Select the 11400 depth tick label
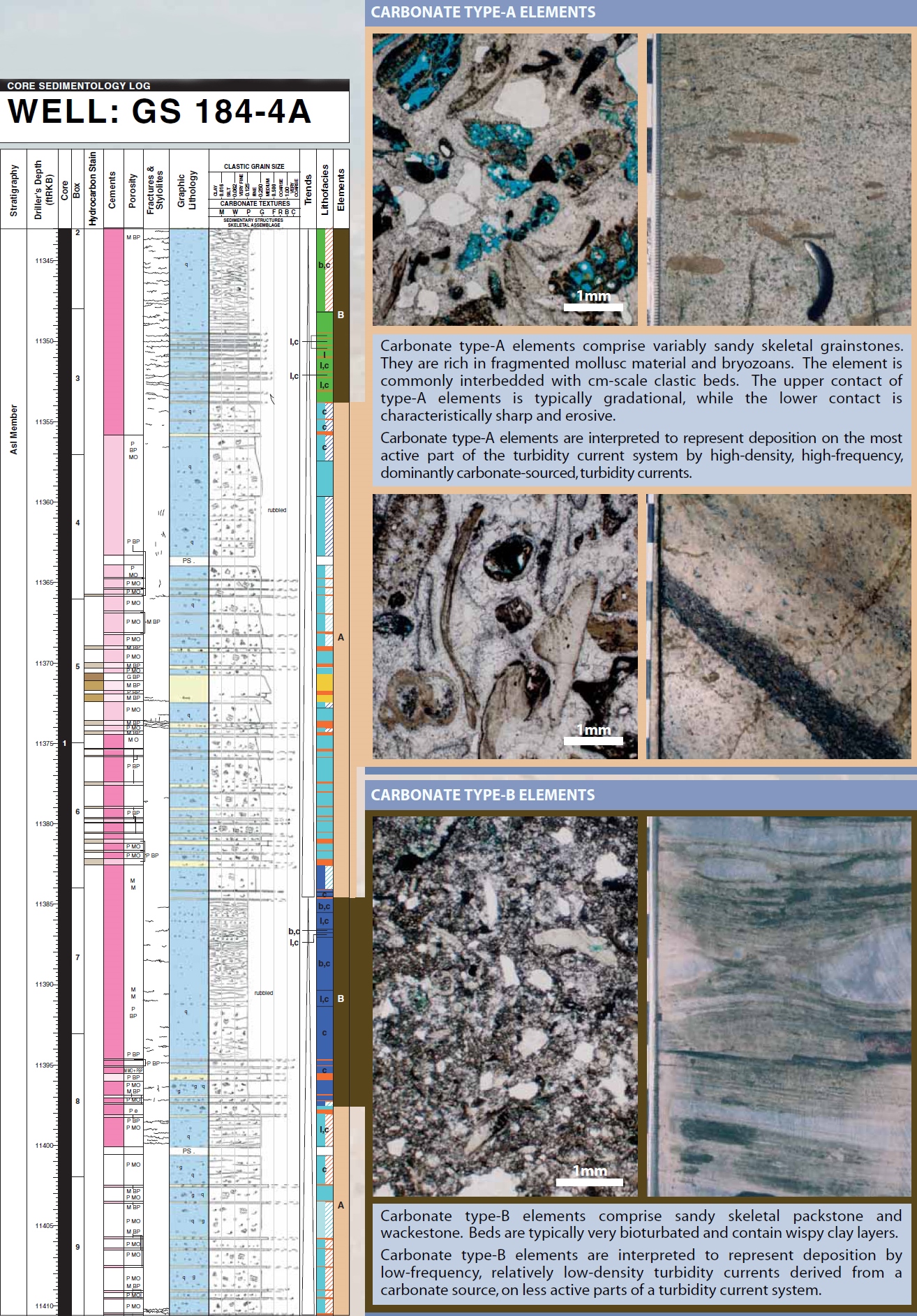The image size is (917, 1316). [44, 1146]
